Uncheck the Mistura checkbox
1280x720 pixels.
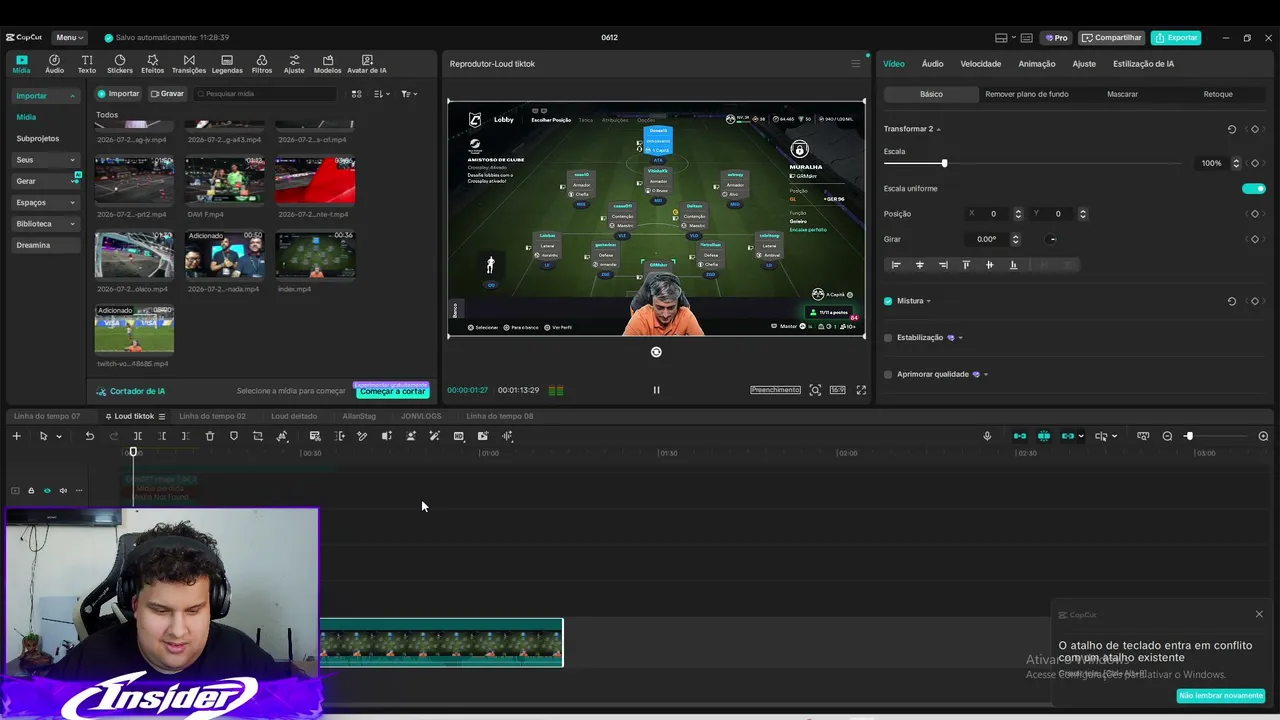[888, 301]
